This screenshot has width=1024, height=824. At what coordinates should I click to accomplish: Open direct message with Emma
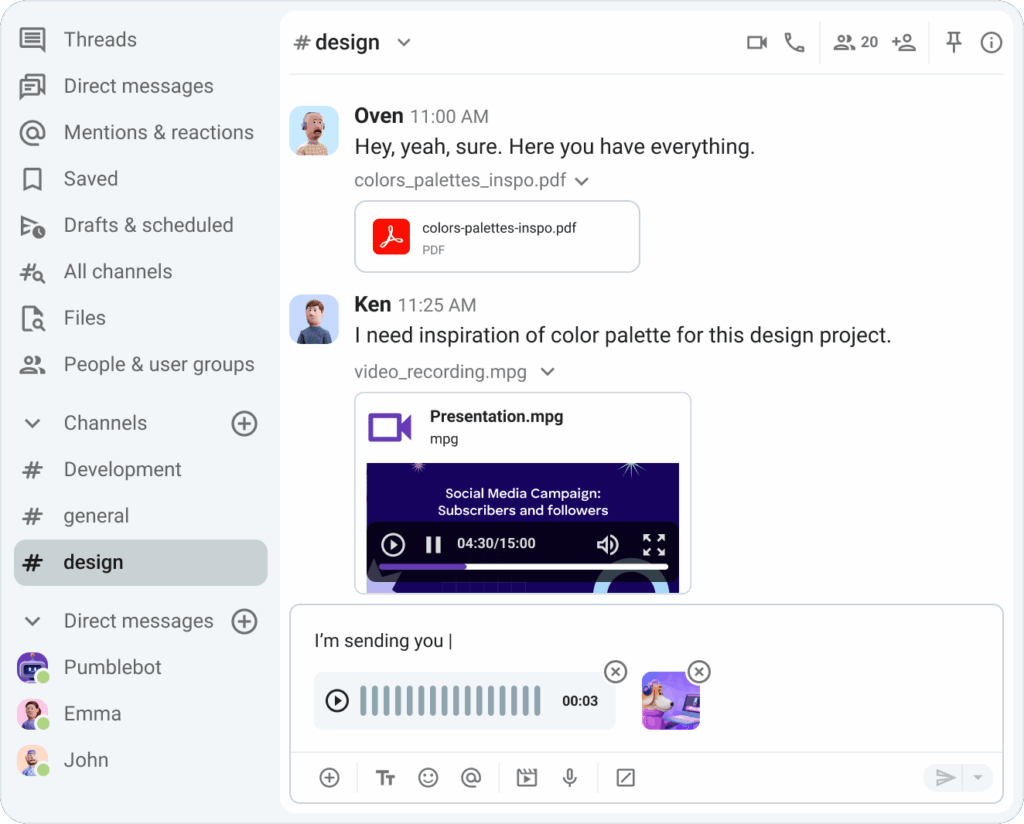pos(92,713)
